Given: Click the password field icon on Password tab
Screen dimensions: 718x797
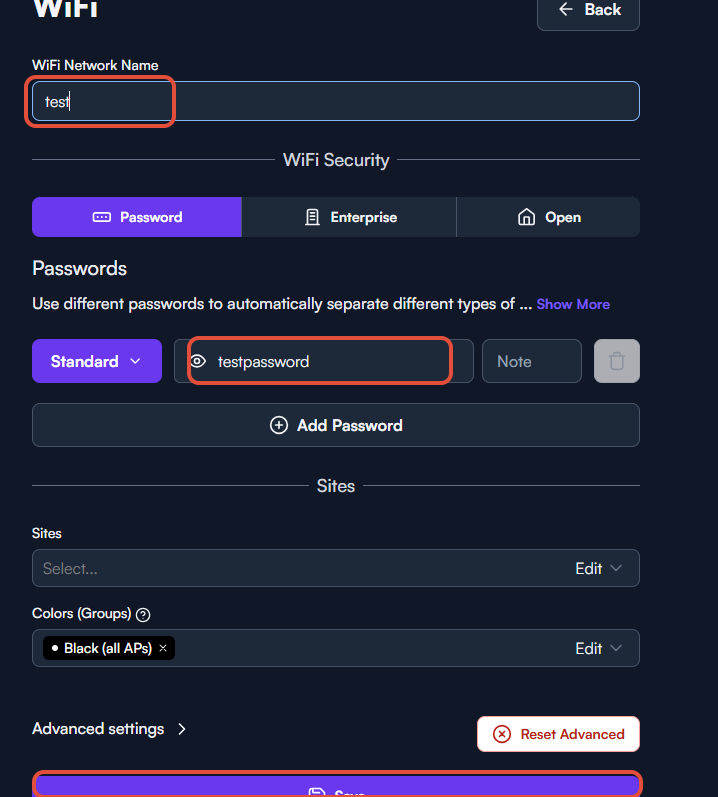Looking at the screenshot, I should 102,218.
